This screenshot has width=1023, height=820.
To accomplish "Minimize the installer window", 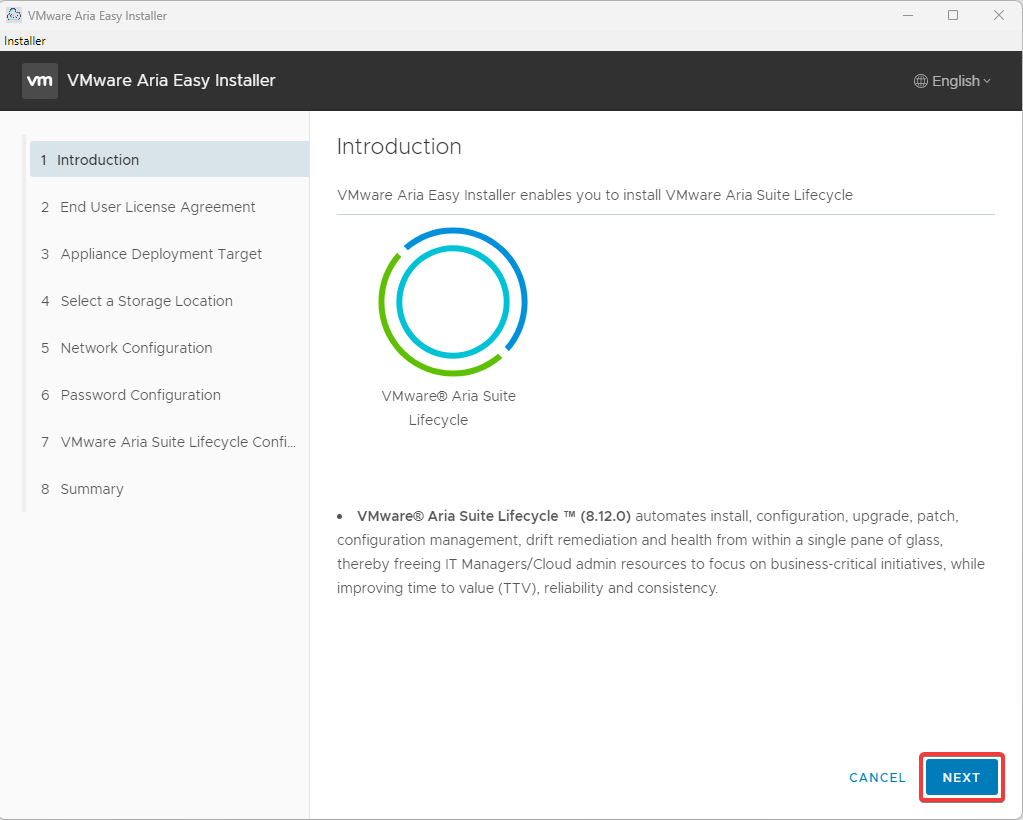I will point(908,15).
